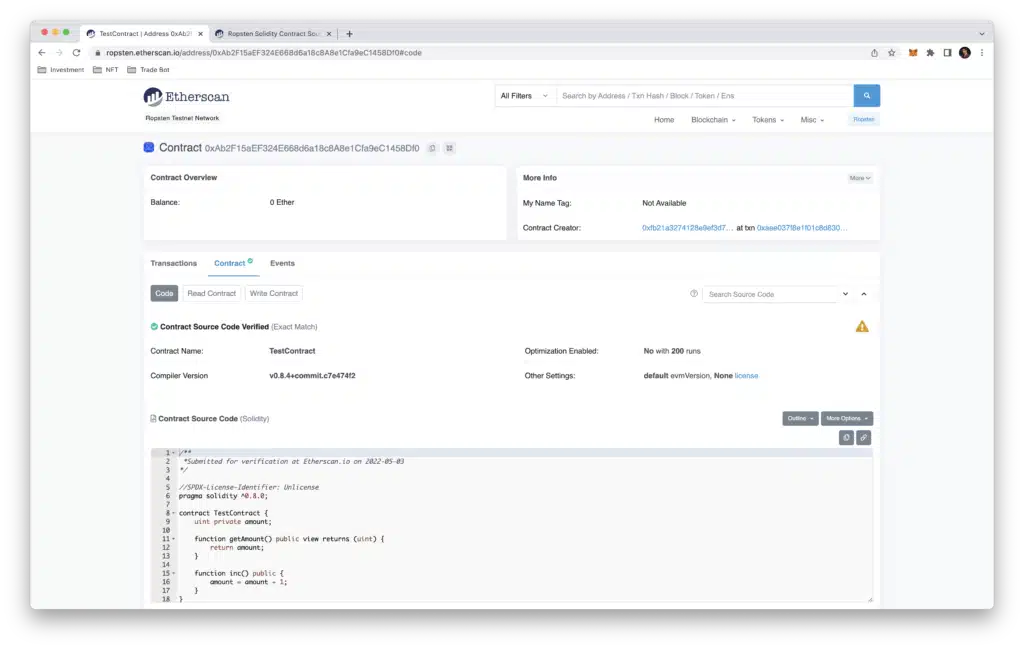Image resolution: width=1024 pixels, height=649 pixels.
Task: Open the All Filters dropdown
Action: 524,96
